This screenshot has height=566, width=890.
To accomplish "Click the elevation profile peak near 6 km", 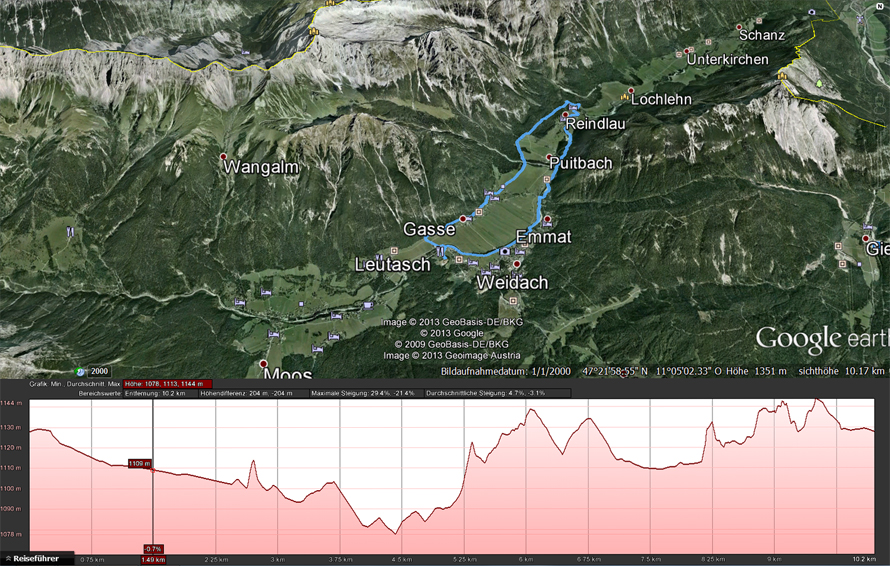I will click(532, 409).
